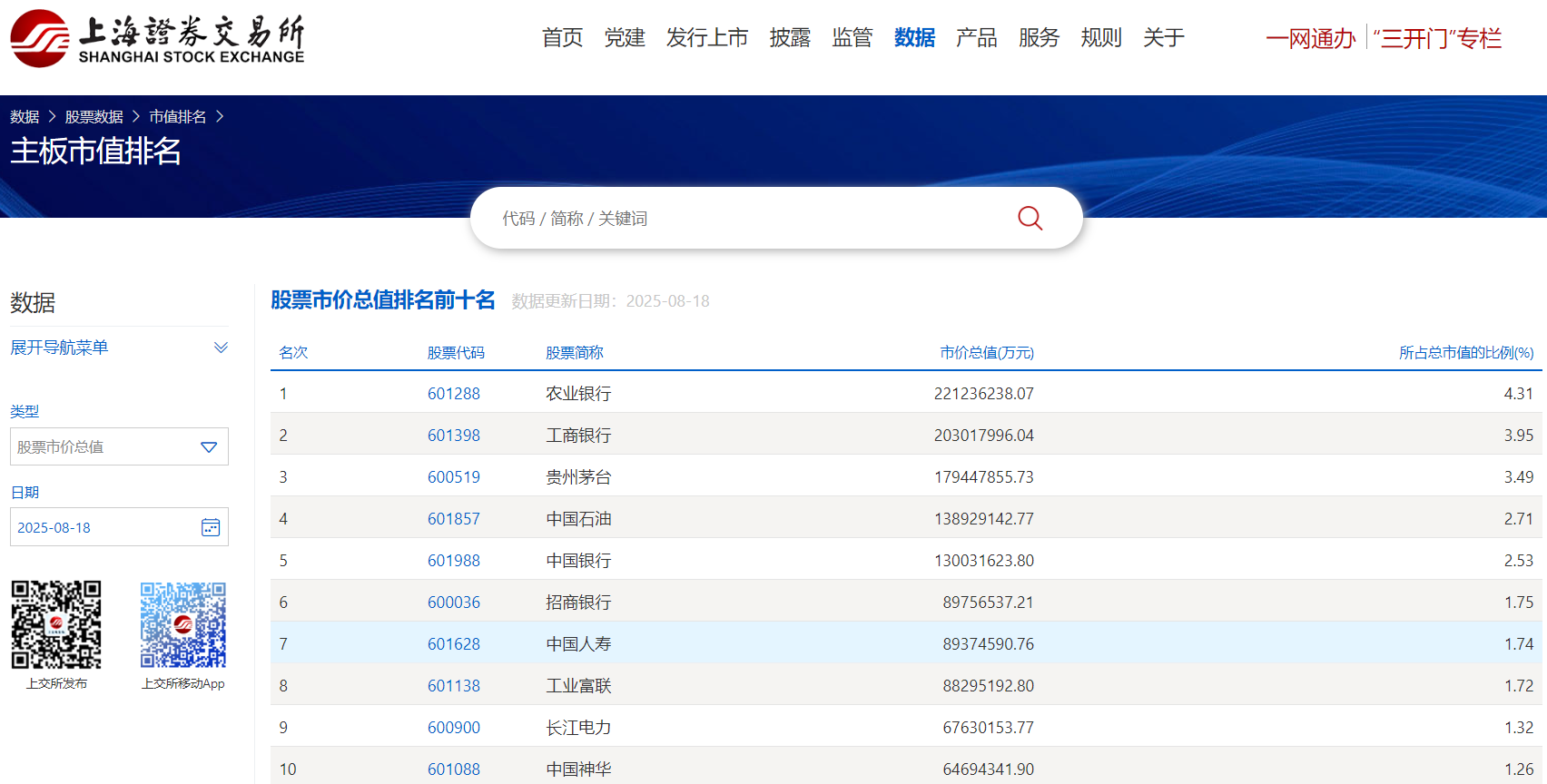Click the red search magnifier icon
Screen dimensions: 1547x784
[1030, 218]
